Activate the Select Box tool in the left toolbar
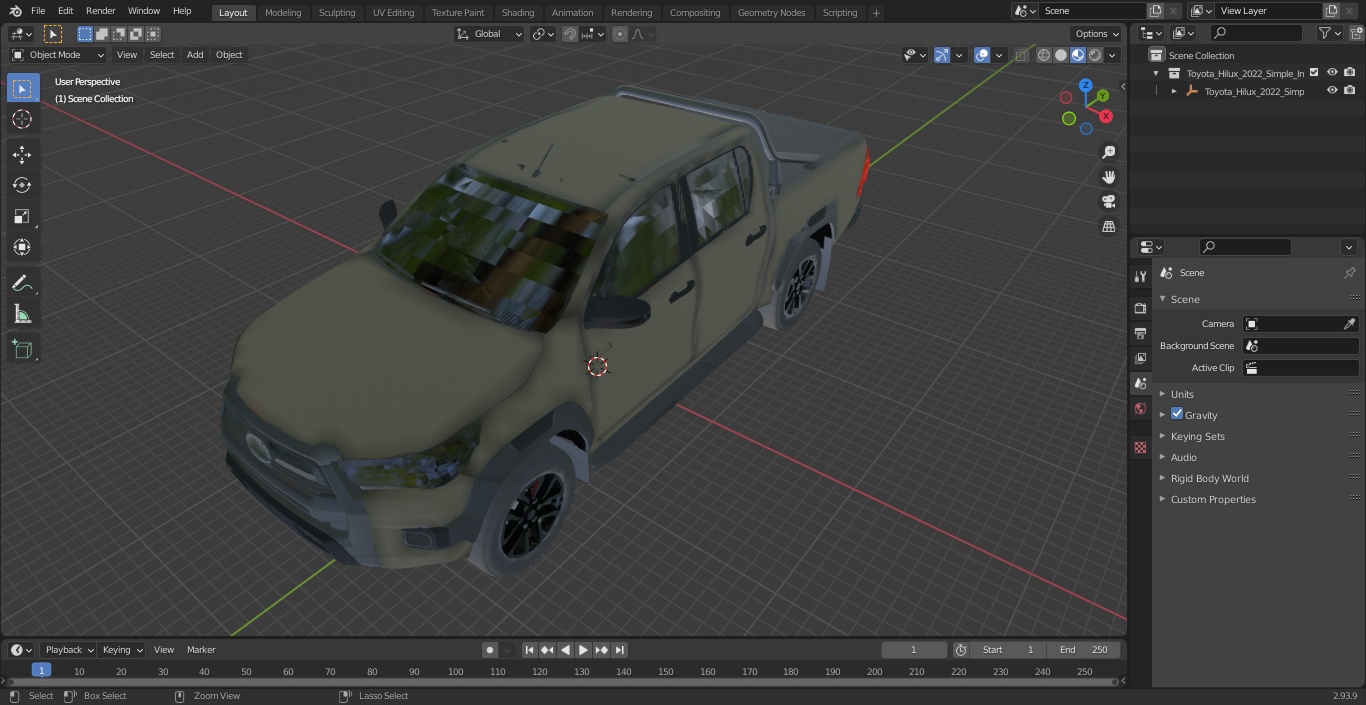 pos(22,88)
